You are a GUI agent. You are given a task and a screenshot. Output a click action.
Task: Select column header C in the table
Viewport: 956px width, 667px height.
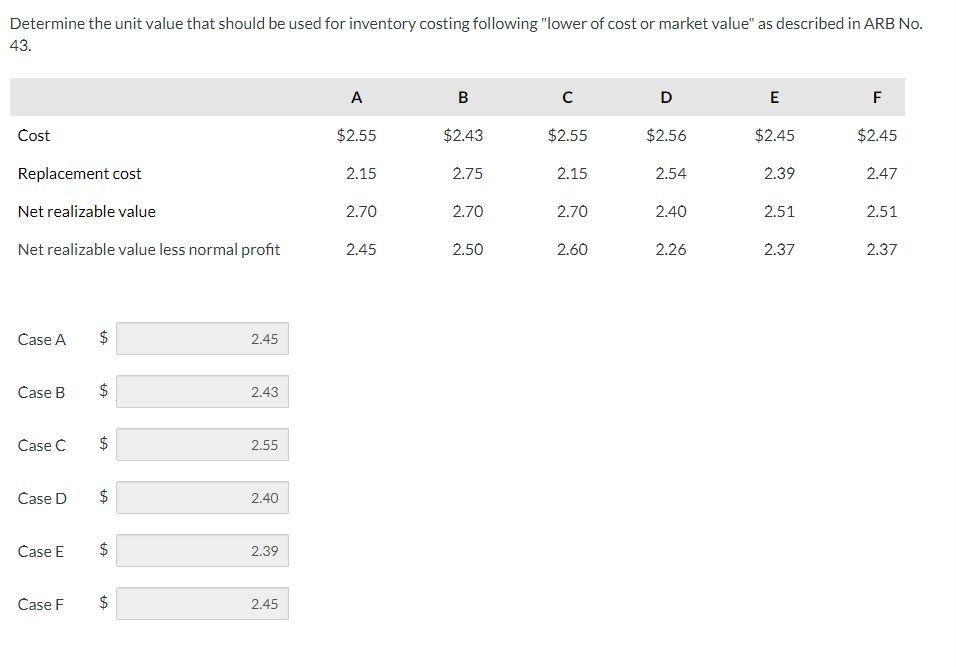coord(567,97)
